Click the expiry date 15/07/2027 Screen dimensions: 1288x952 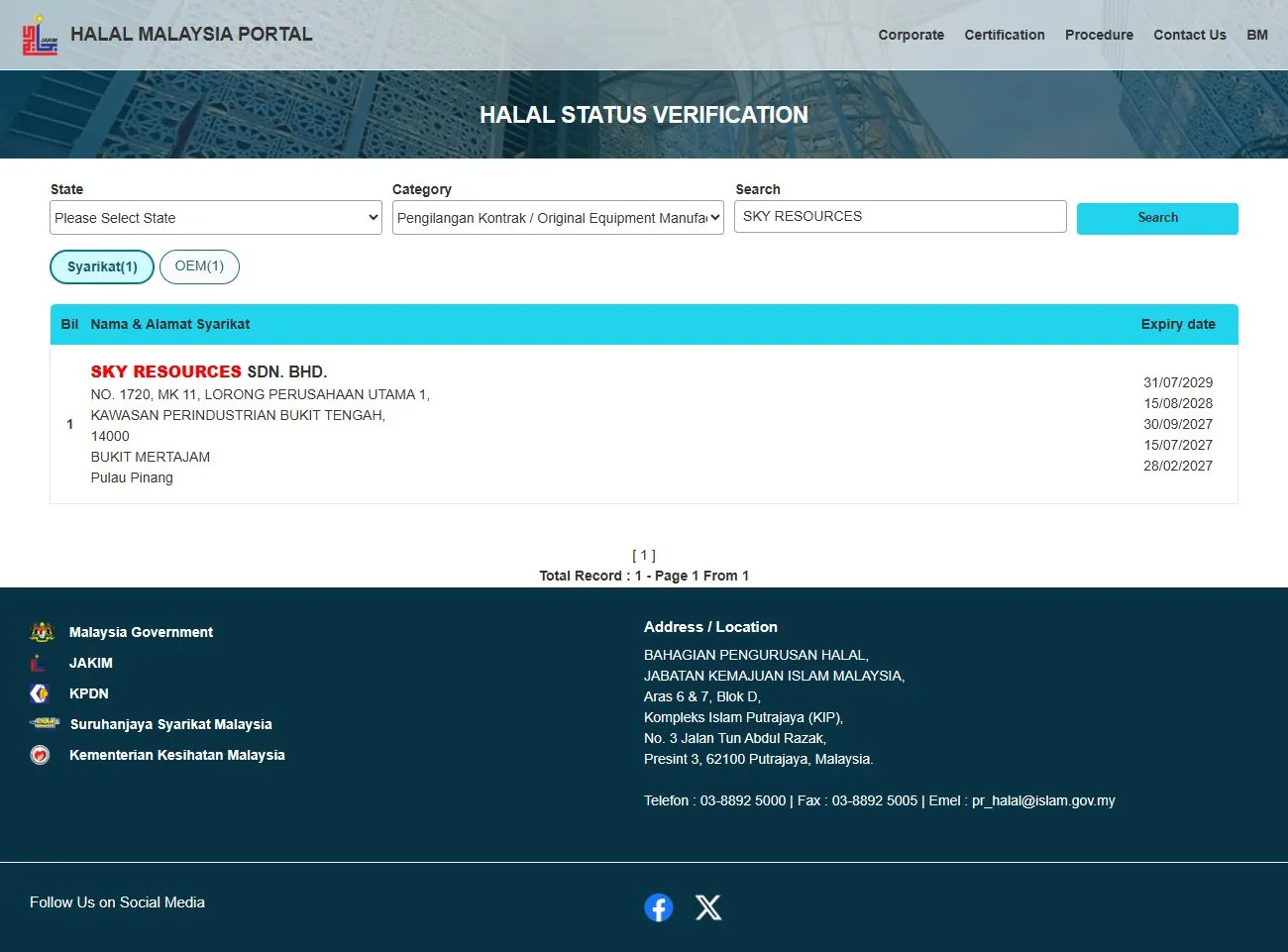click(1178, 445)
